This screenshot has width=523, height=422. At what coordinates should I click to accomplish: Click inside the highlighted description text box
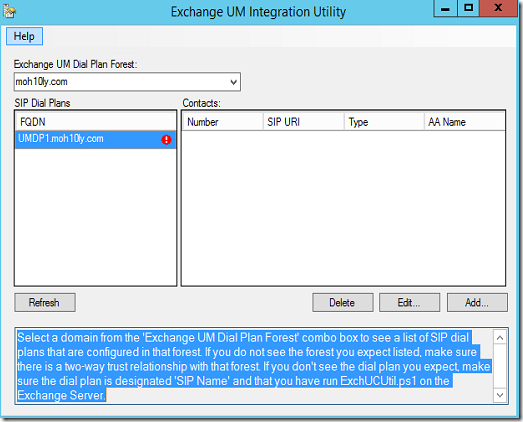pyautogui.click(x=254, y=366)
